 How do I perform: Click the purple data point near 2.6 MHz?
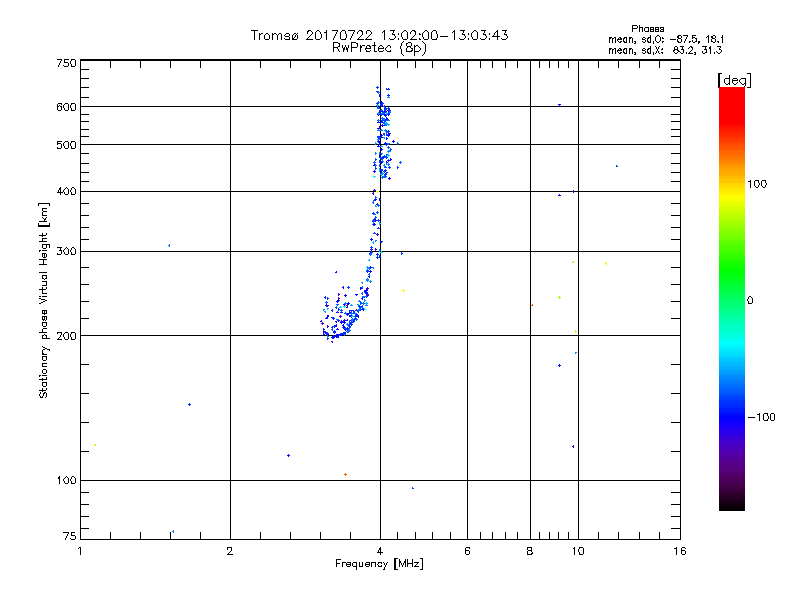click(288, 456)
